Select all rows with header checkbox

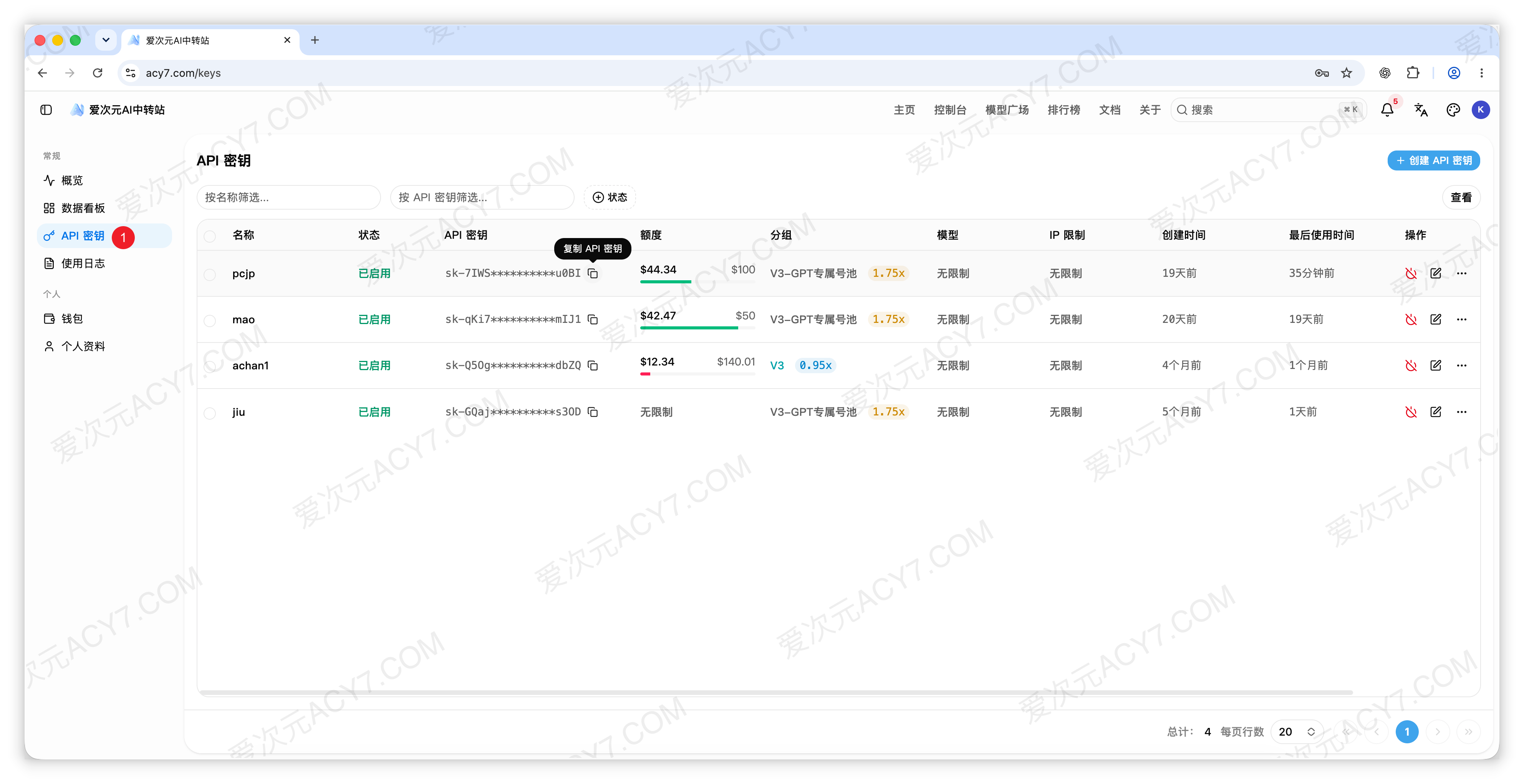209,236
